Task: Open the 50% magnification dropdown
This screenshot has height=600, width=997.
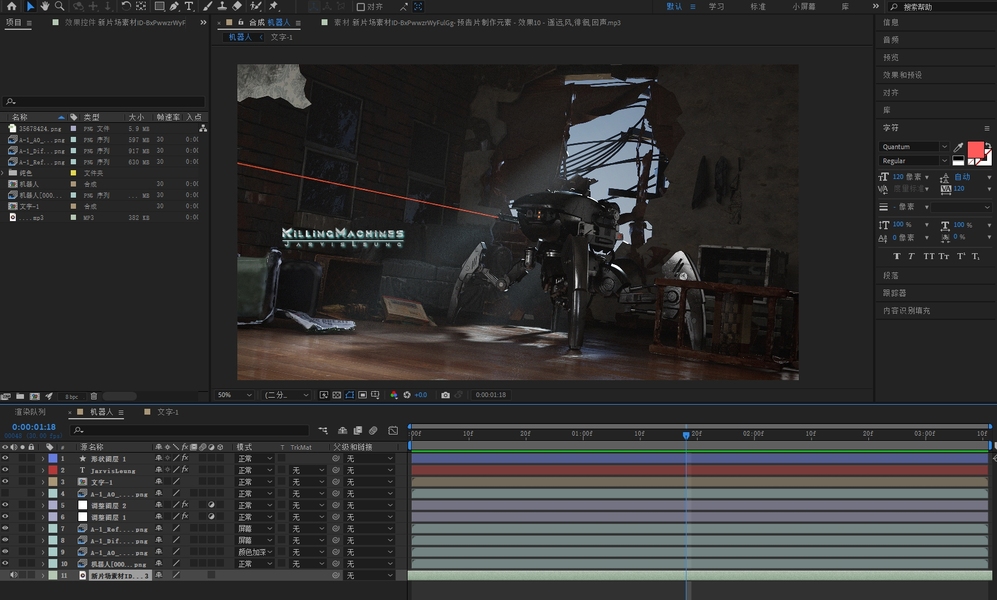Action: (x=233, y=395)
